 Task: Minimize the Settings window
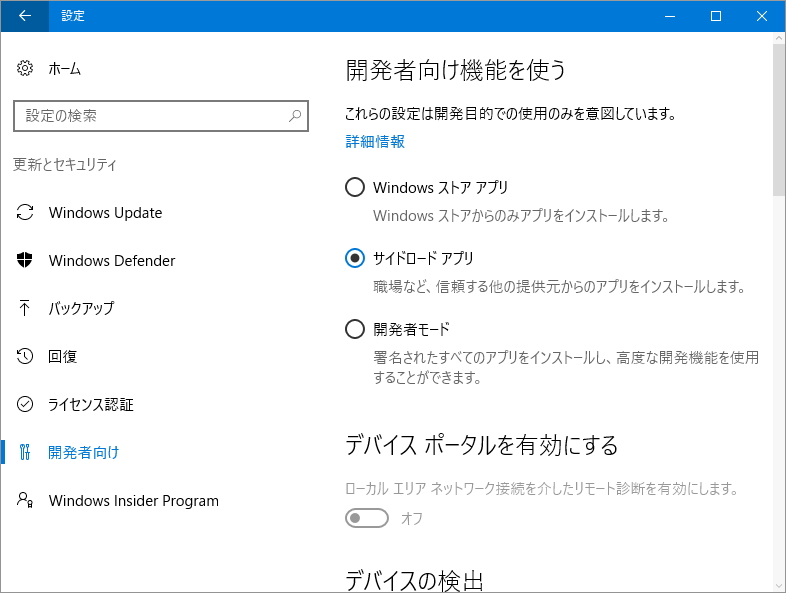(x=670, y=16)
